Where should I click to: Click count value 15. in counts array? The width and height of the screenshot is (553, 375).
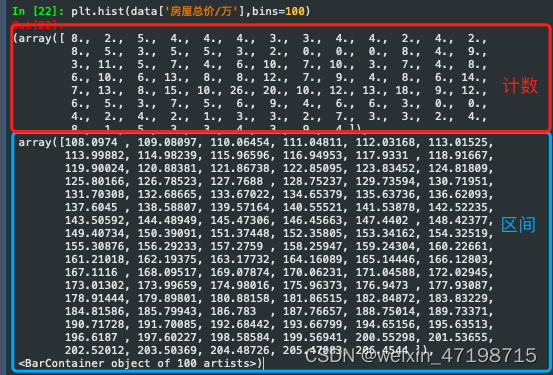click(x=176, y=91)
